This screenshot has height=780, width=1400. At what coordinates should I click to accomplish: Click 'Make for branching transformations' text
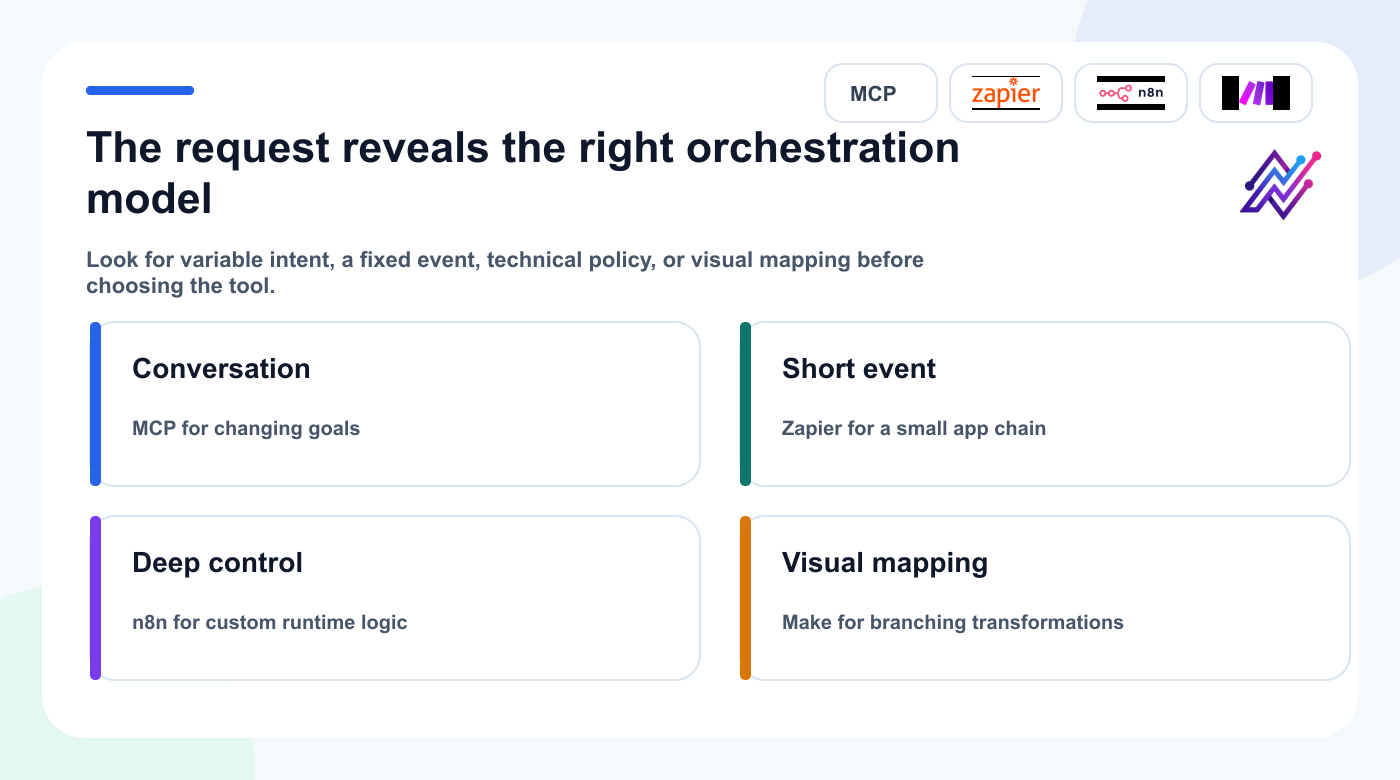[x=953, y=623]
